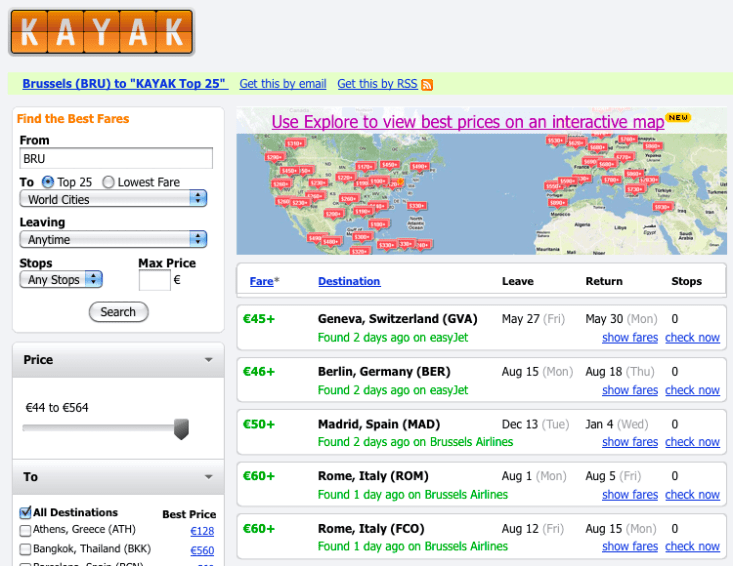Collapse the To destinations panel arrow
Screen dimensions: 733x566
coord(208,478)
